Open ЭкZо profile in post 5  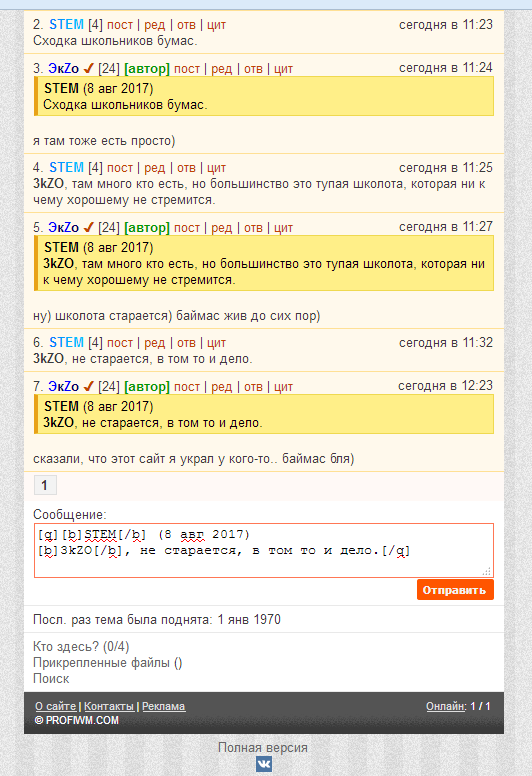point(63,228)
